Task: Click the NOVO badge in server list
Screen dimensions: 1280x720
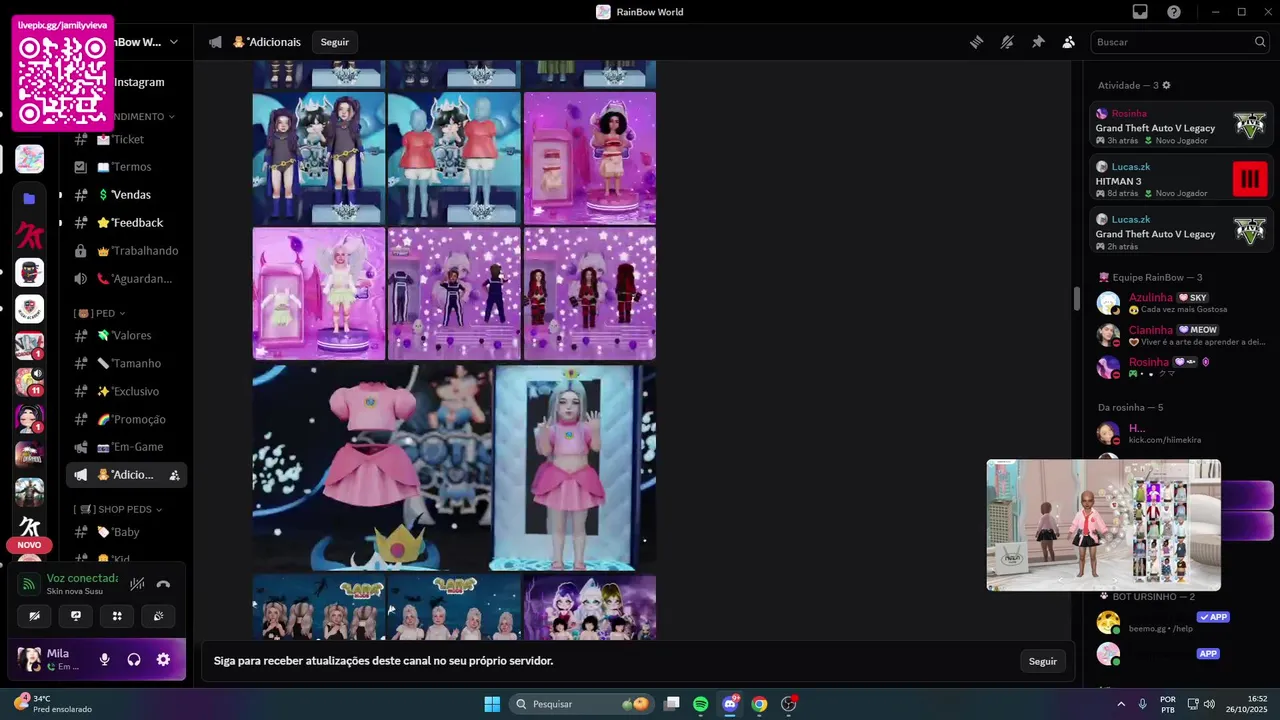Action: tap(29, 545)
